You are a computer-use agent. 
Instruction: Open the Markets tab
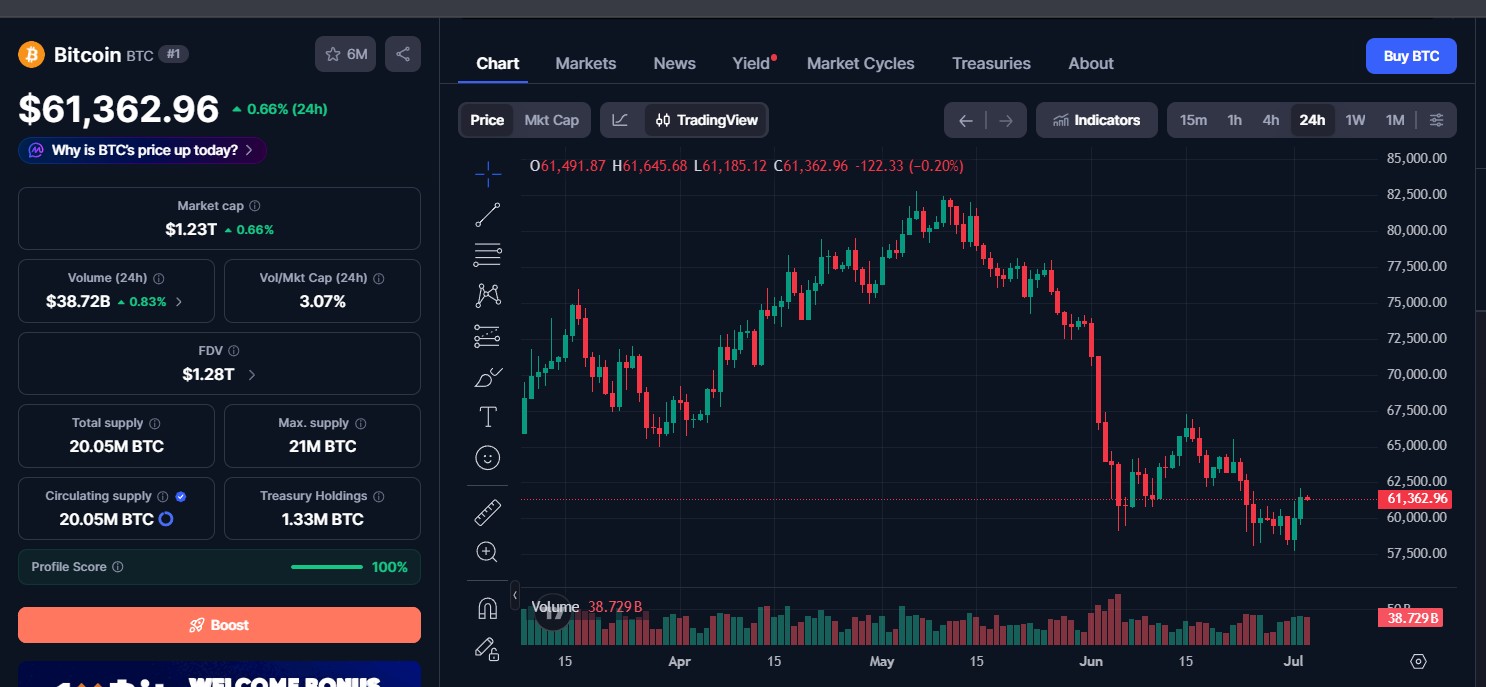tap(586, 63)
